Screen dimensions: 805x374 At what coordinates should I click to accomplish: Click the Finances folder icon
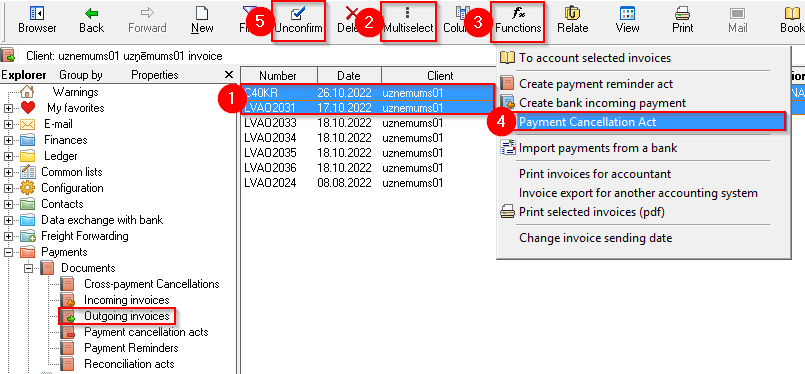pyautogui.click(x=28, y=140)
